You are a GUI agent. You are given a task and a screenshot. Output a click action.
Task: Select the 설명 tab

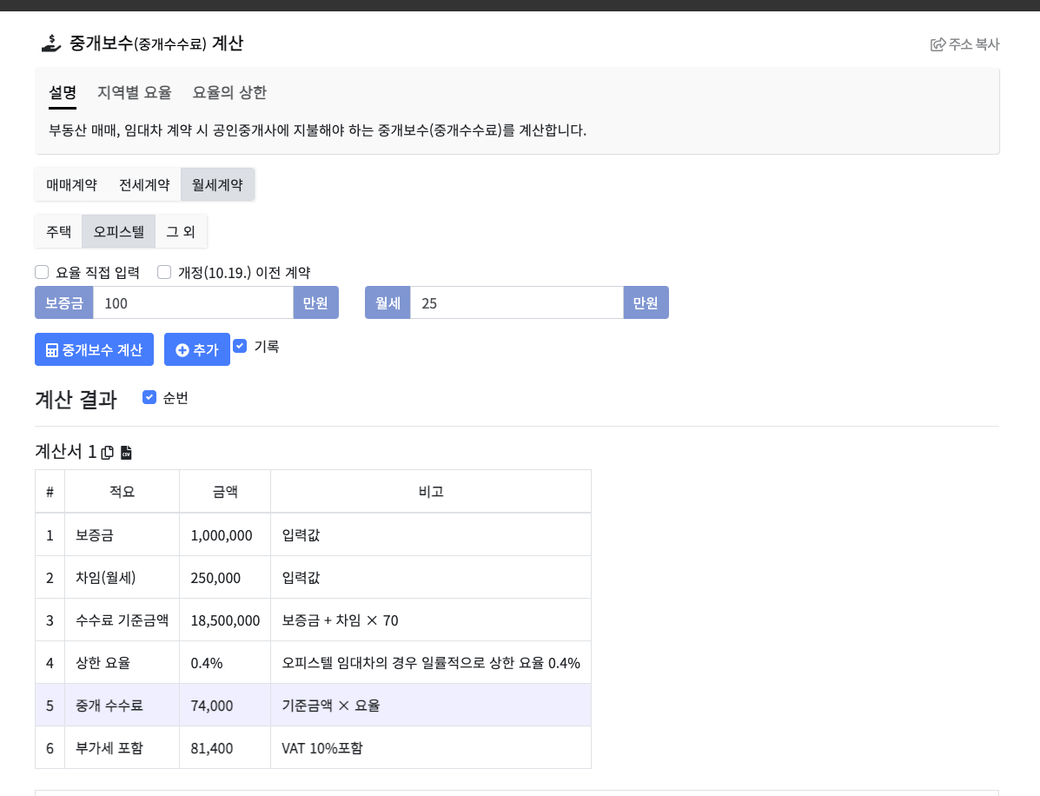coord(62,92)
